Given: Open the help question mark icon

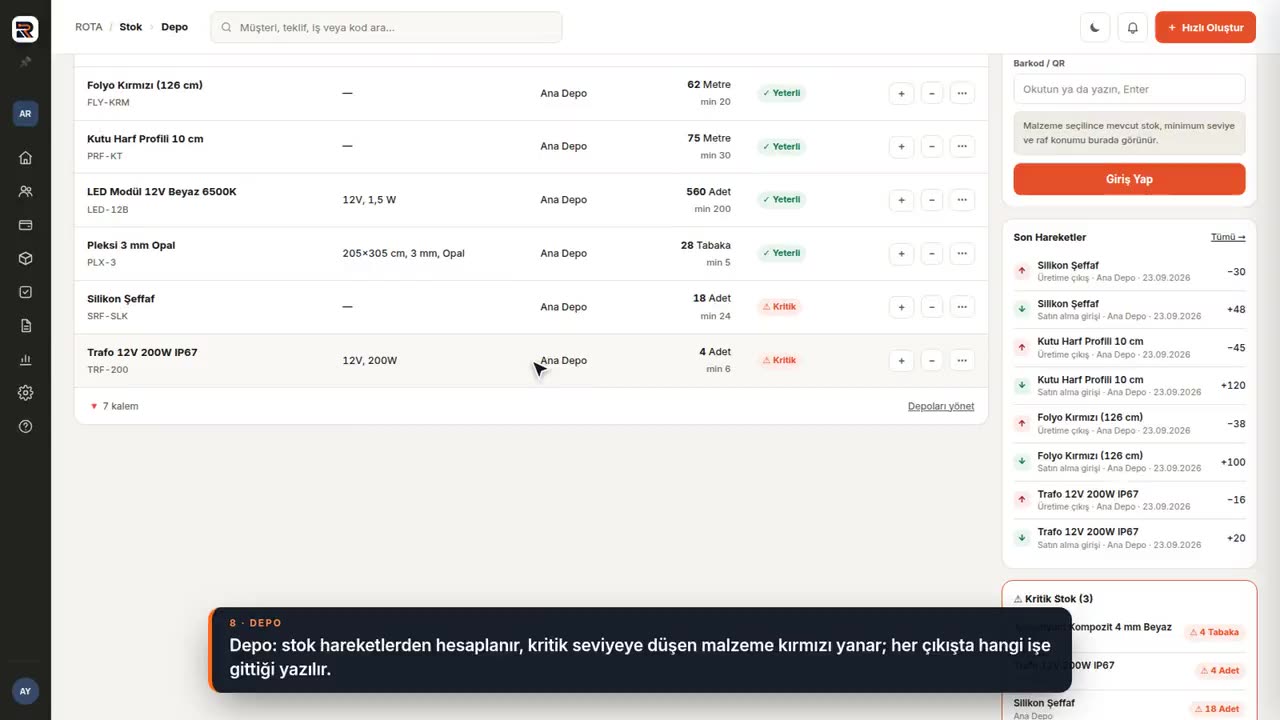Looking at the screenshot, I should click(x=25, y=426).
